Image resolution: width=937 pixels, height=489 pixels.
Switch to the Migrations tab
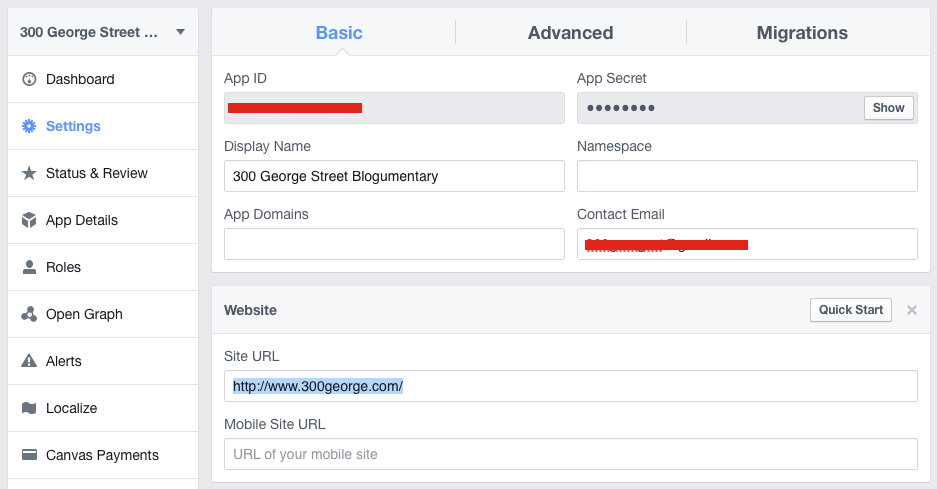(x=802, y=32)
